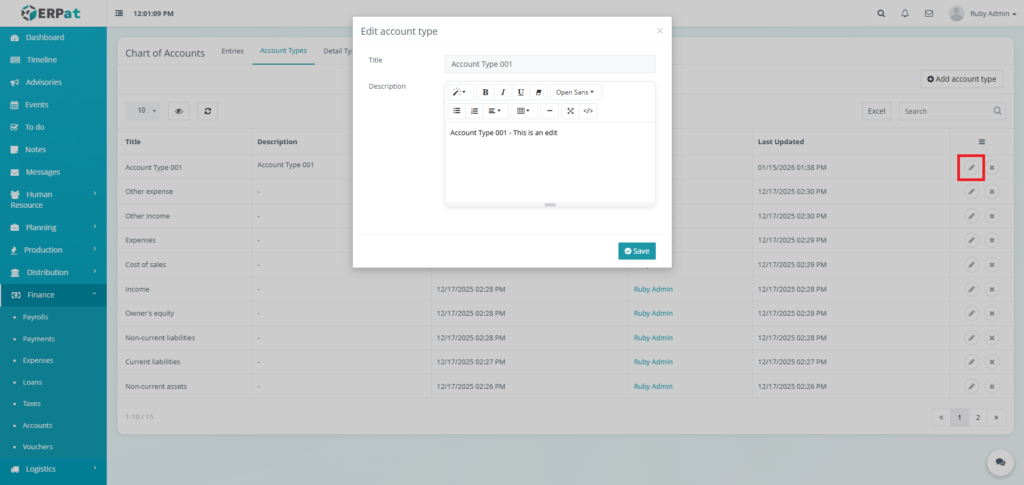This screenshot has height=485, width=1024.
Task: Toggle italic formatting in description editor
Action: 503,92
